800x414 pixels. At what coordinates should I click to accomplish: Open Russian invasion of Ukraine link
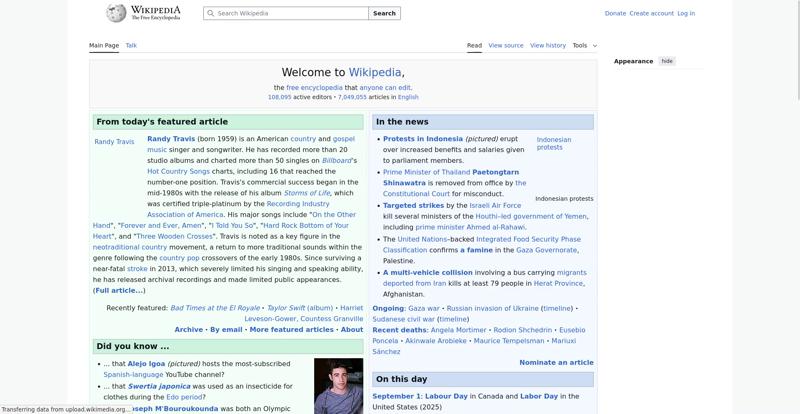click(492, 308)
